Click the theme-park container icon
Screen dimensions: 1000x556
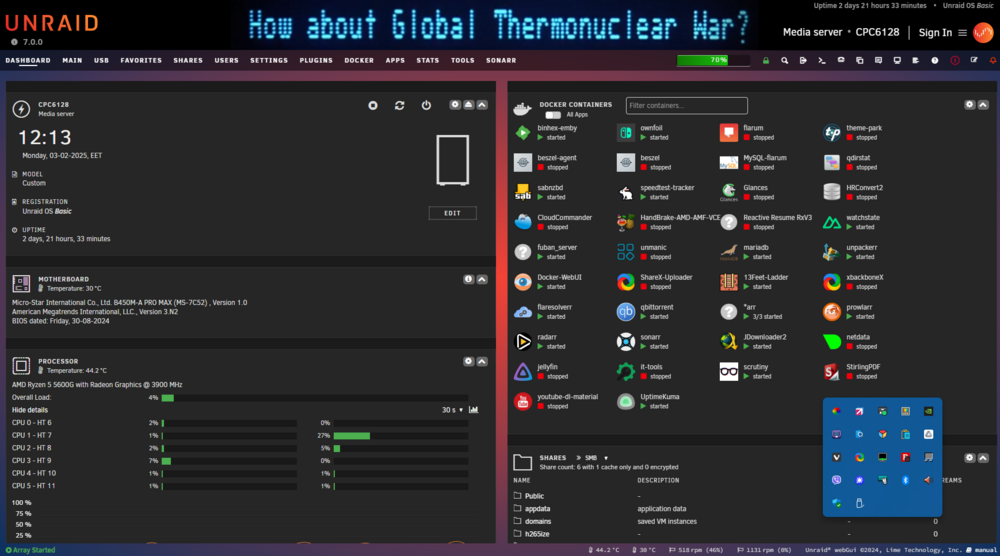(832, 133)
